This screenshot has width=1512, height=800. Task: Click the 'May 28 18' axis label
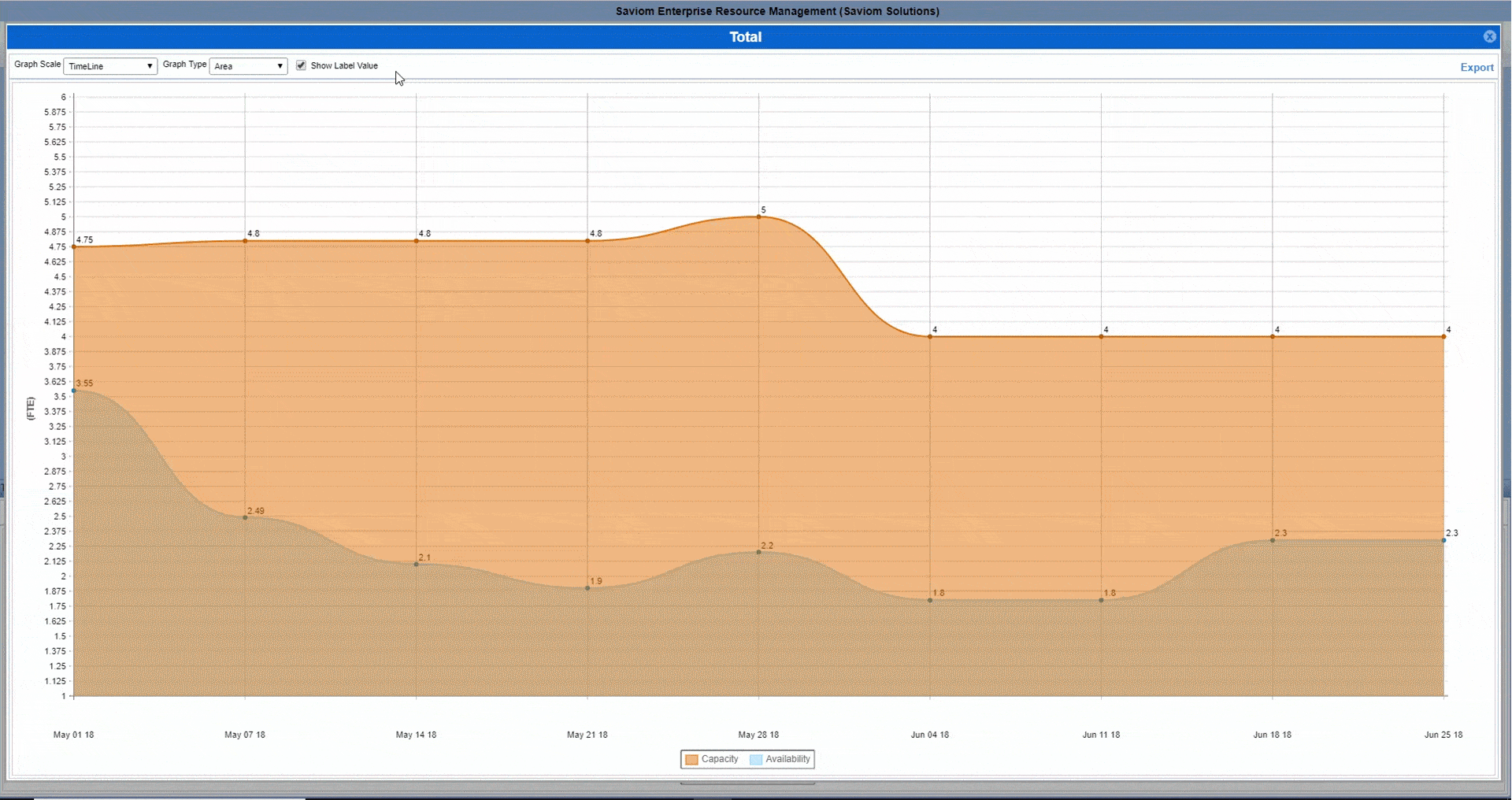coord(758,735)
